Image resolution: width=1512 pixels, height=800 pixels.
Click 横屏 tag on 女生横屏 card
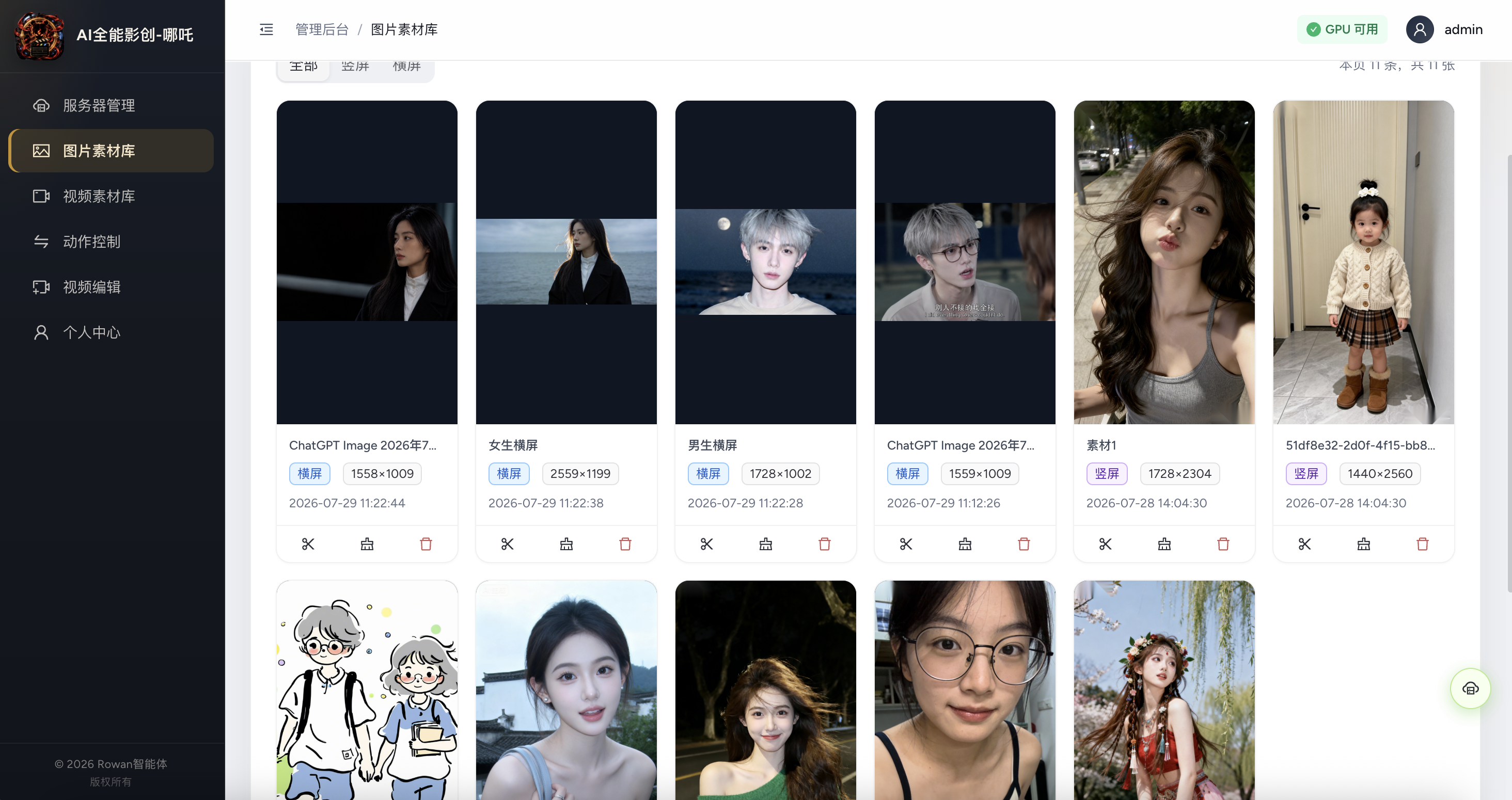(x=509, y=474)
